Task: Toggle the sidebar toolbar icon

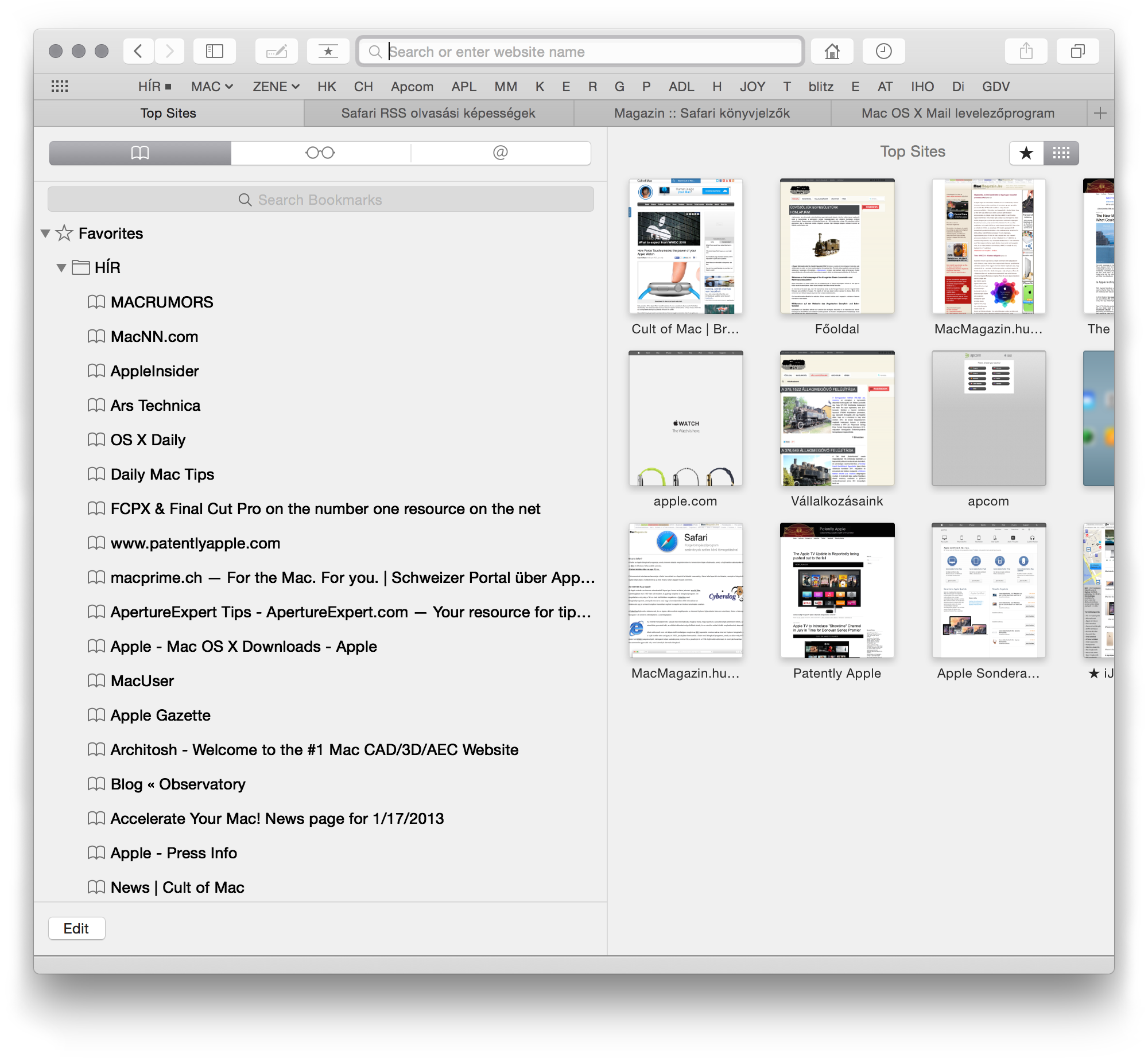Action: click(215, 52)
